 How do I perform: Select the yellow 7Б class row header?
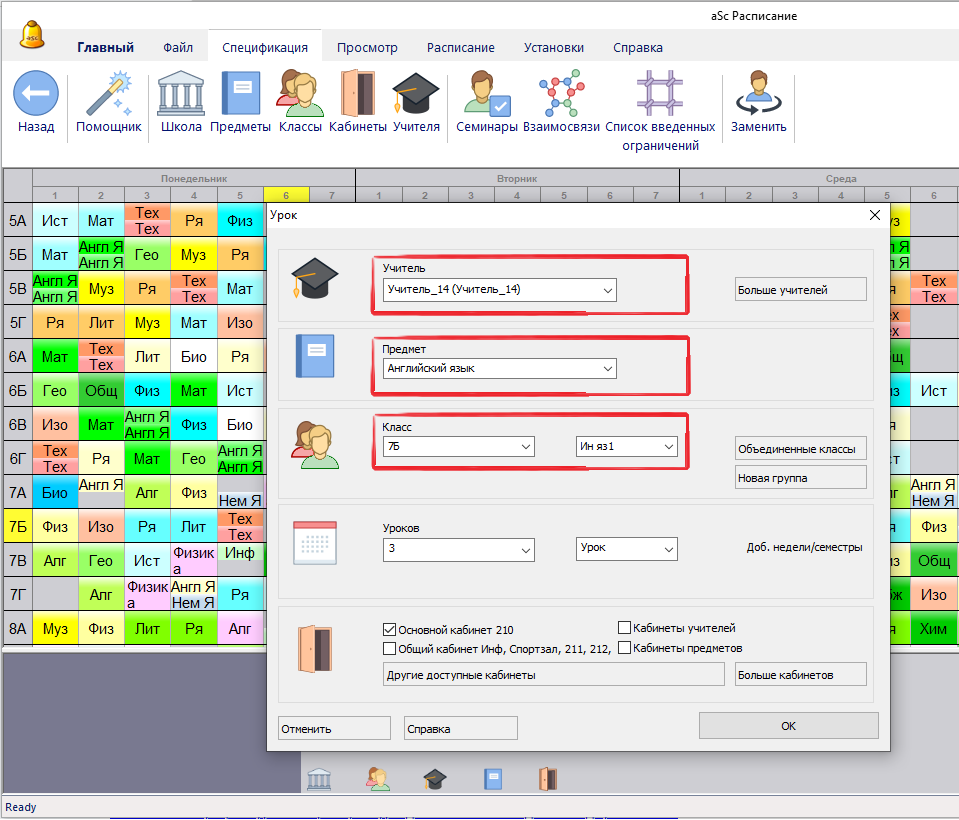17,525
